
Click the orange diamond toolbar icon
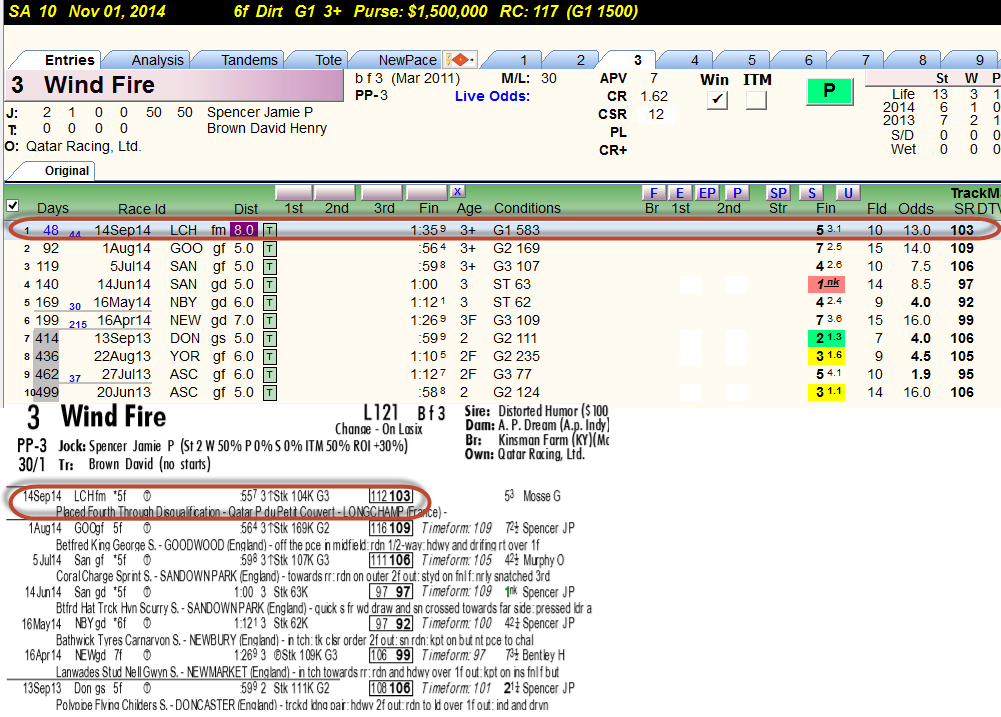(458, 60)
